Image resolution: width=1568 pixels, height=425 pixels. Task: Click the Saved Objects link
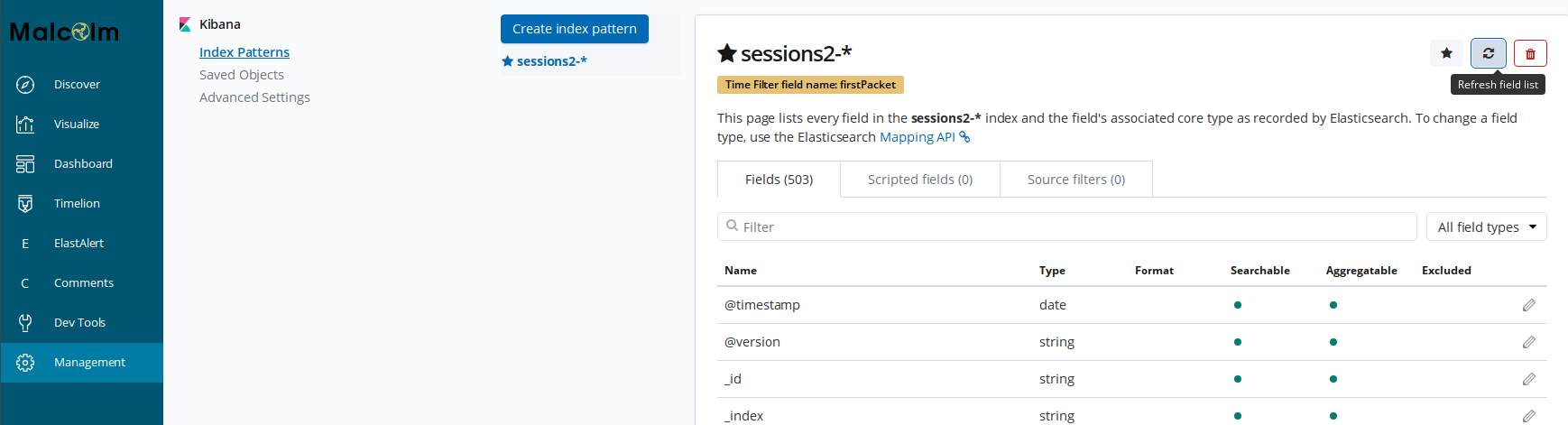tap(242, 75)
